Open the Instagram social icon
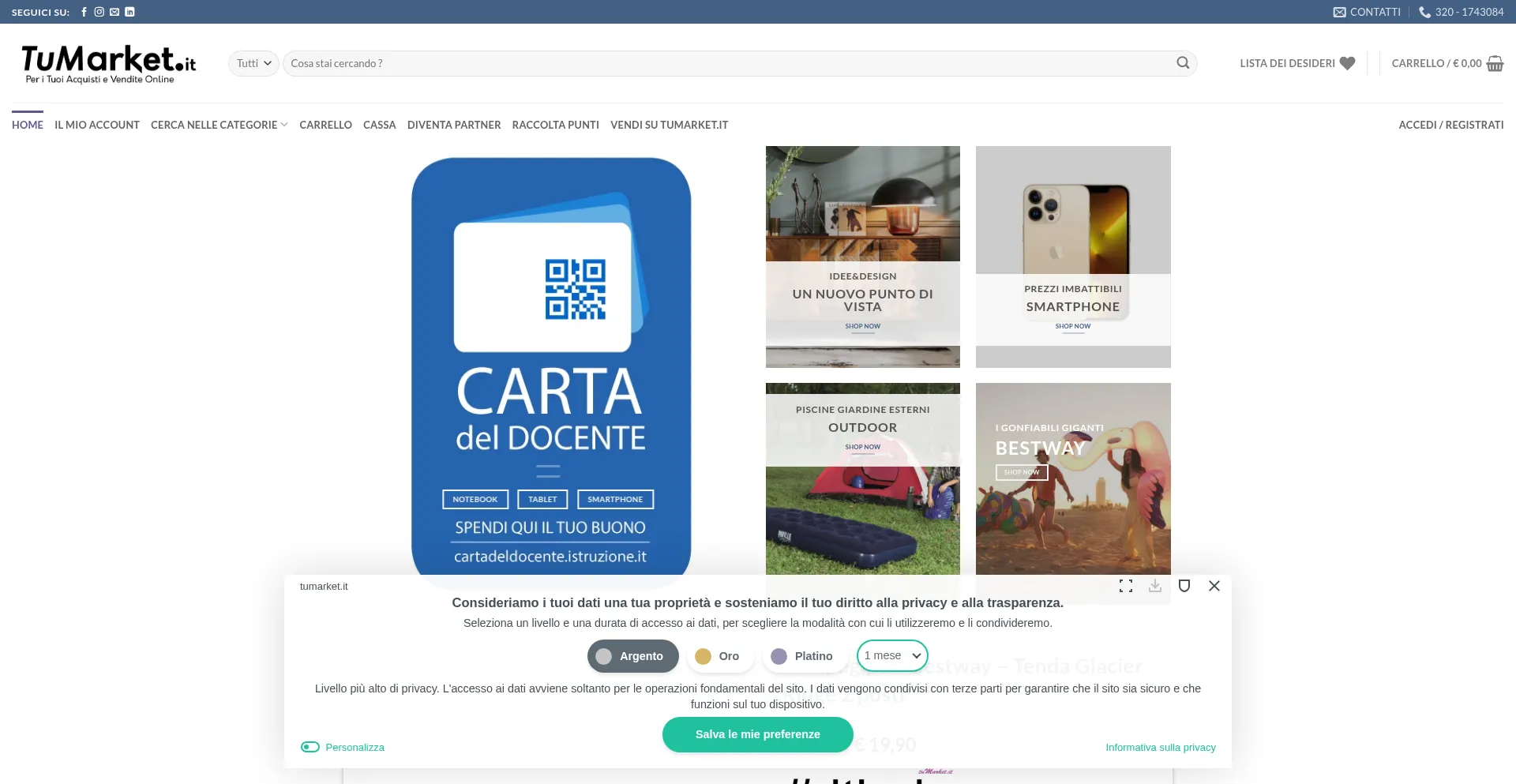 click(99, 12)
